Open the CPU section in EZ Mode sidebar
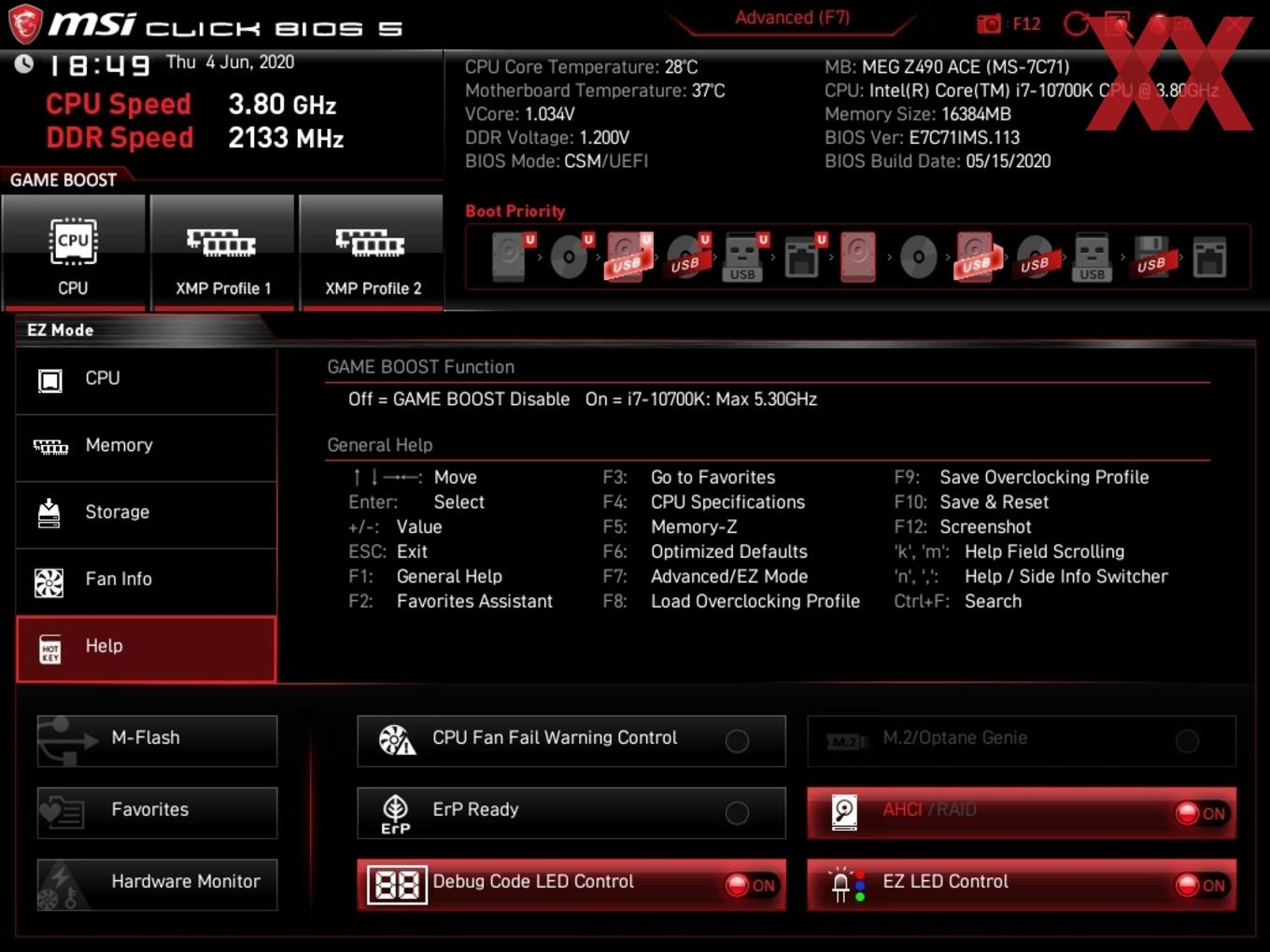The image size is (1270, 952). click(x=147, y=380)
